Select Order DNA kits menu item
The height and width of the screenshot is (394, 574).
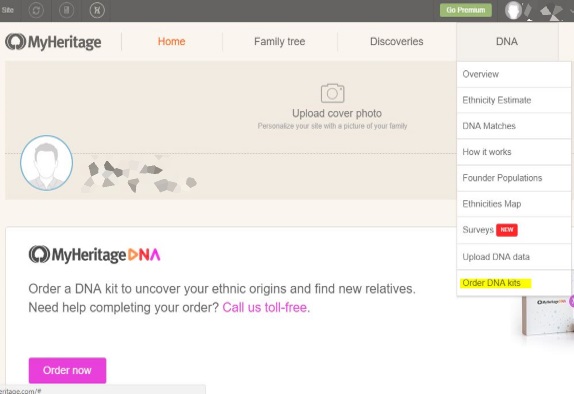pyautogui.click(x=514, y=283)
